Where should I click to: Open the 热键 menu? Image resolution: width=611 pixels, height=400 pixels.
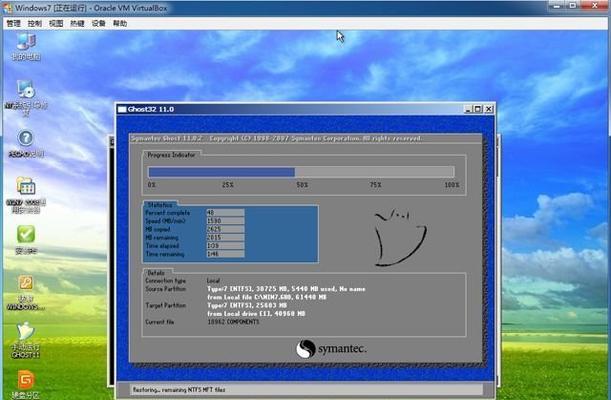click(77, 23)
